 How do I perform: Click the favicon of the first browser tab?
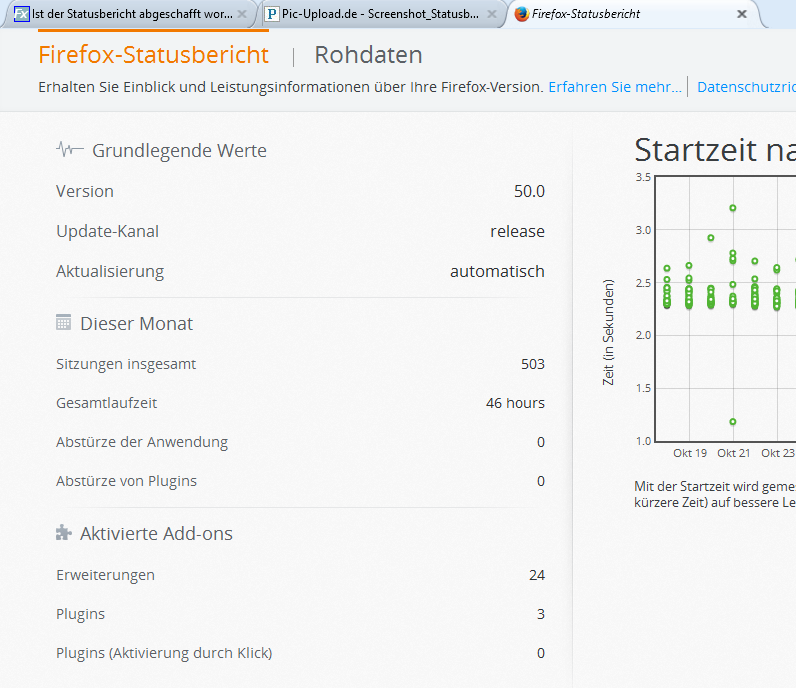[x=21, y=14]
